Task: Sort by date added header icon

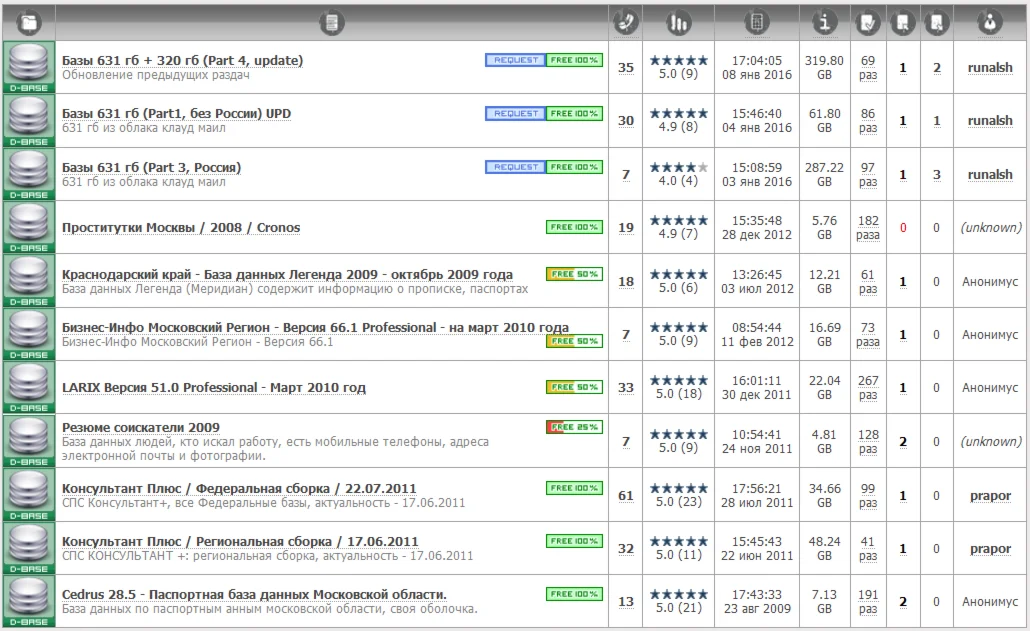Action: [757, 23]
